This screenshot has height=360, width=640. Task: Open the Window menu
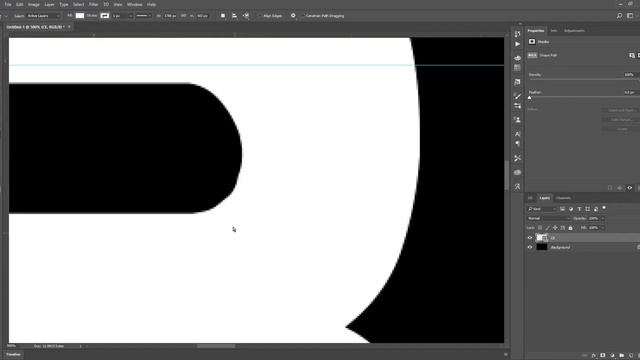[x=134, y=4]
